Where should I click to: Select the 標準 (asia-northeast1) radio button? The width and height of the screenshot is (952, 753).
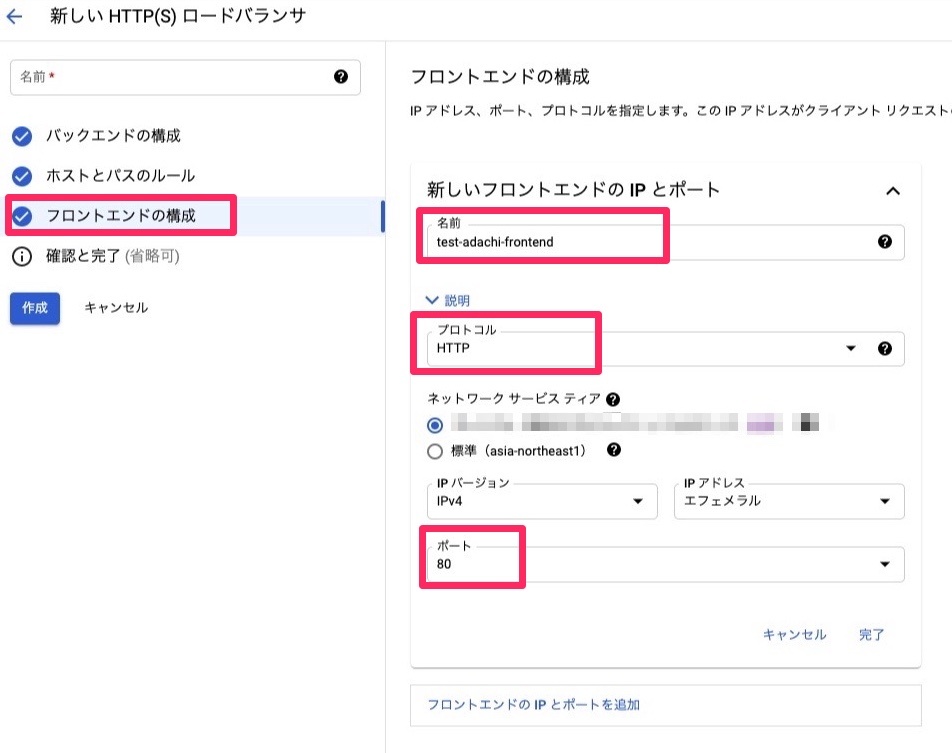435,450
